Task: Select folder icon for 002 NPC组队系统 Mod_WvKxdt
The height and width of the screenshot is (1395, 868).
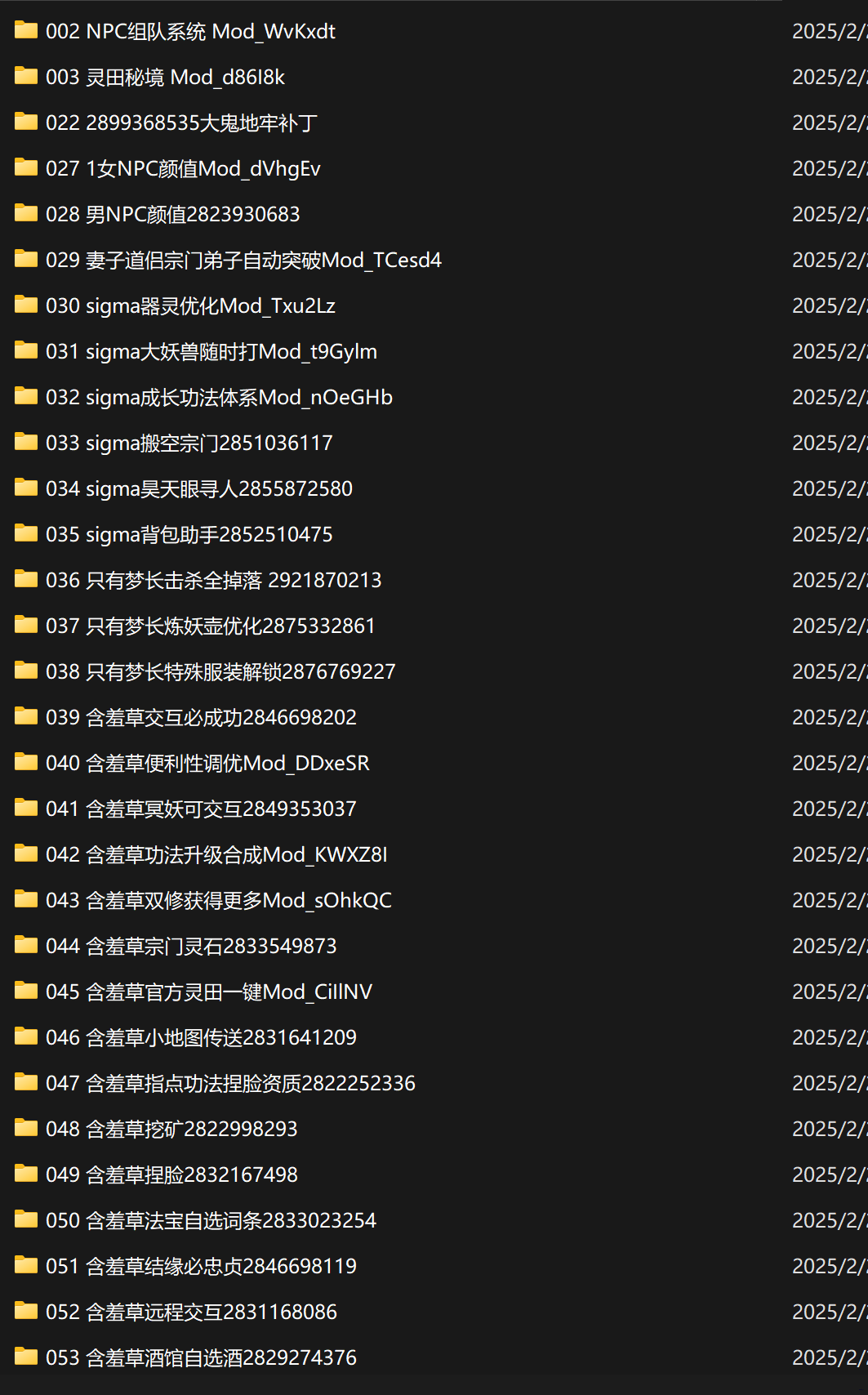Action: point(26,31)
